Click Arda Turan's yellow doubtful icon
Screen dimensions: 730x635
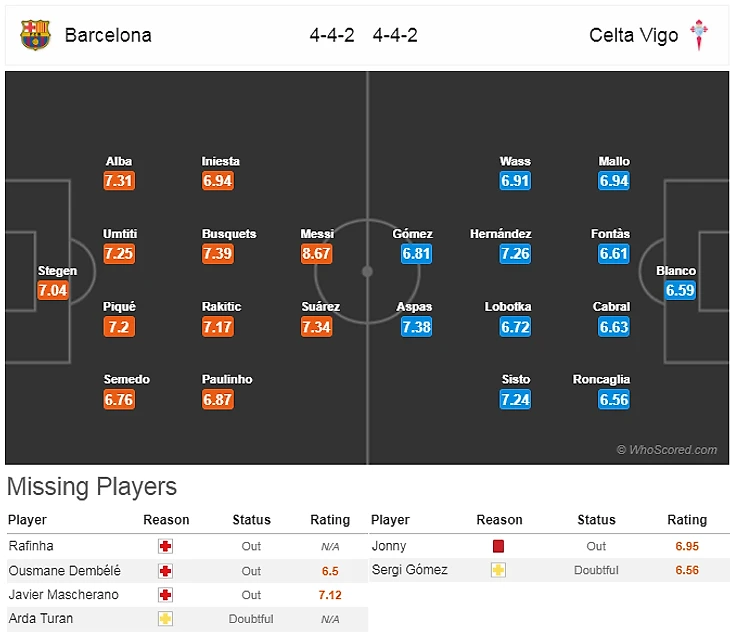pos(166,618)
